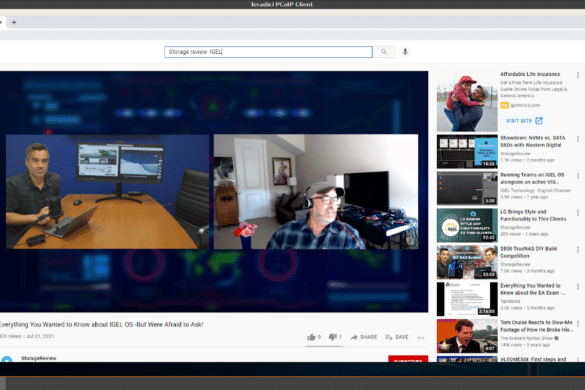Screen dimensions: 585x390
Task: Save video to playlist
Action: point(397,337)
